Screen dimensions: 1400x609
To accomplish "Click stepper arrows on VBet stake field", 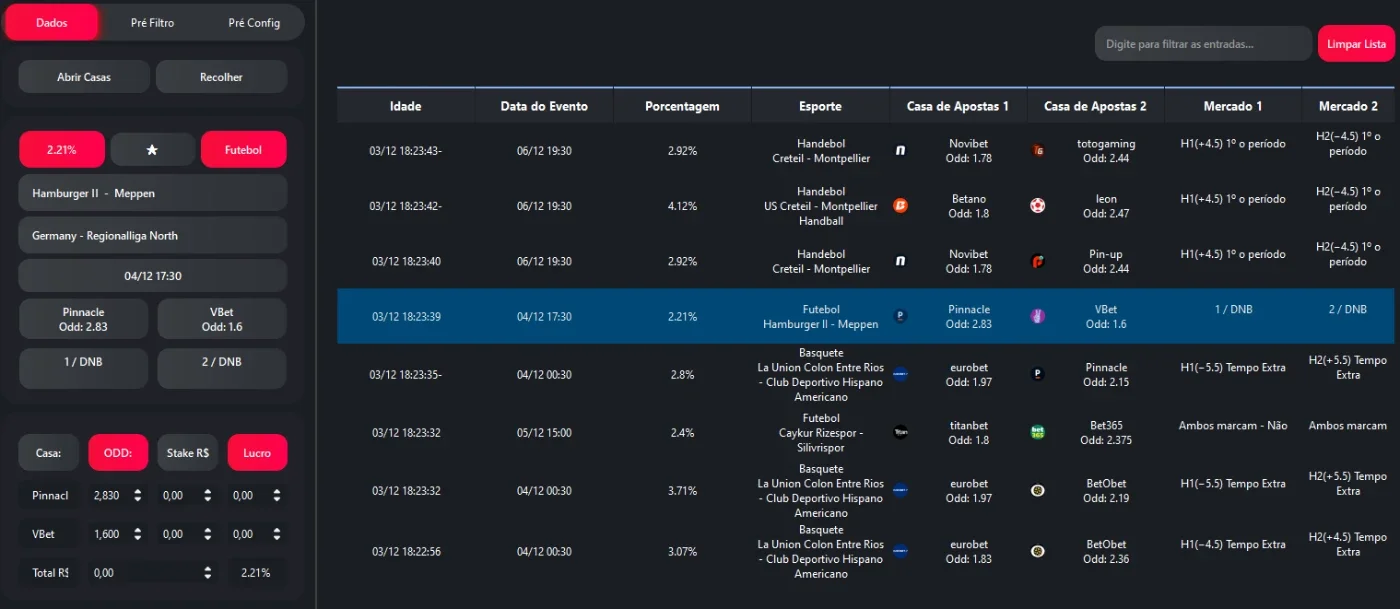I will (x=208, y=534).
